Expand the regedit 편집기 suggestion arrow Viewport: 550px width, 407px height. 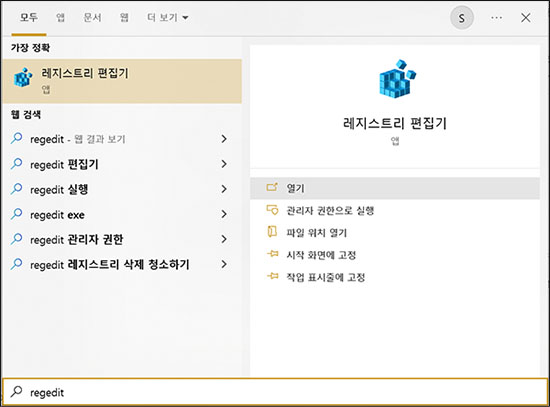click(x=224, y=164)
